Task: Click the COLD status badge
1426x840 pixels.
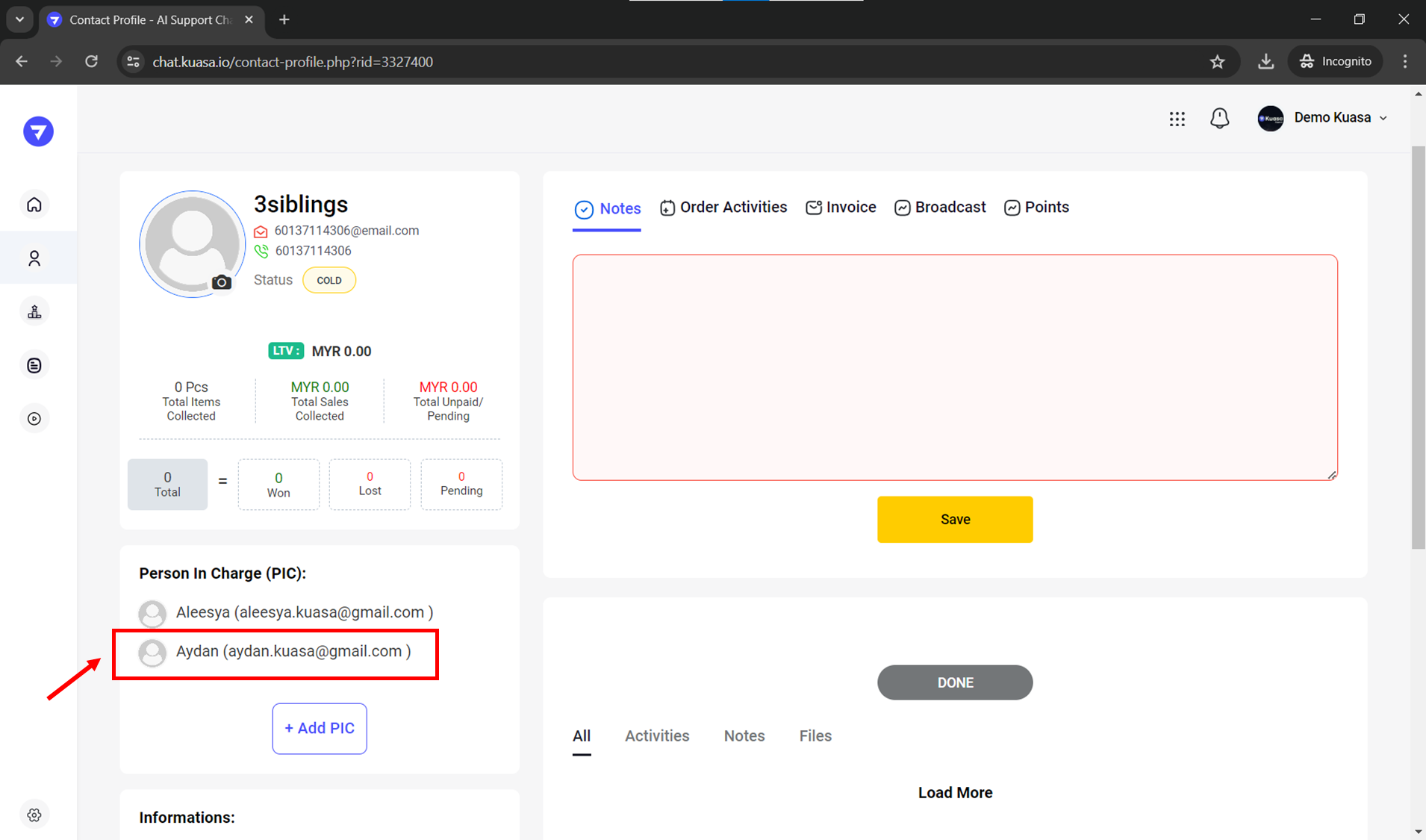Action: click(x=329, y=281)
